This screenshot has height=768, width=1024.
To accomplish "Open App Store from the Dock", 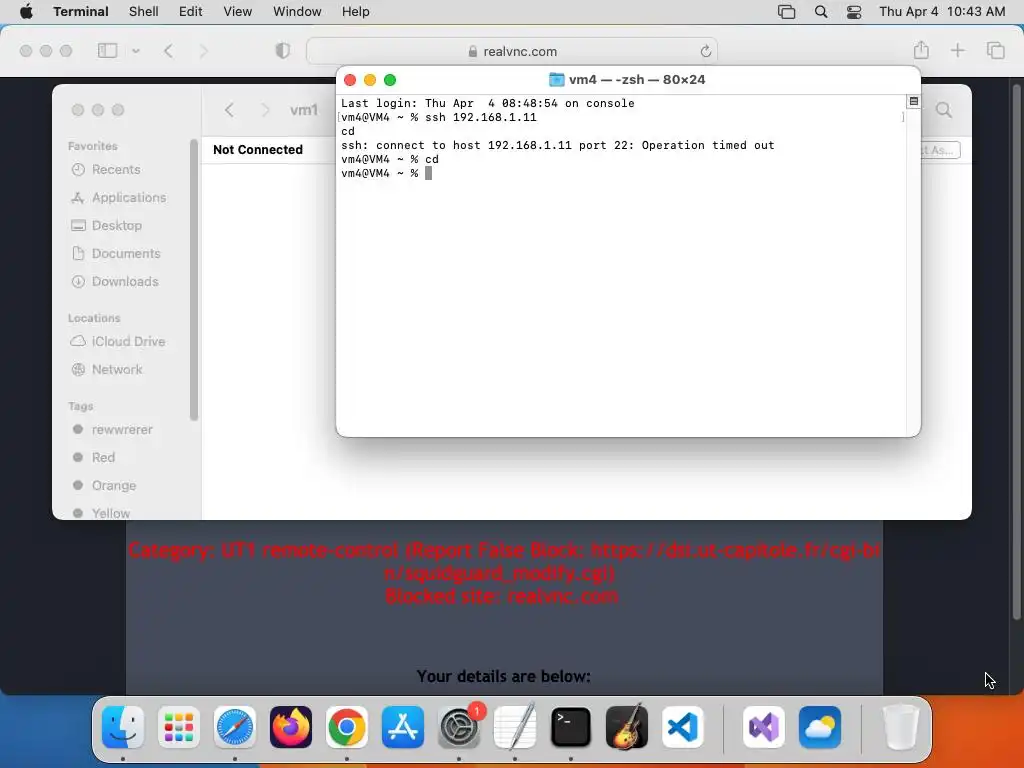I will tap(403, 727).
